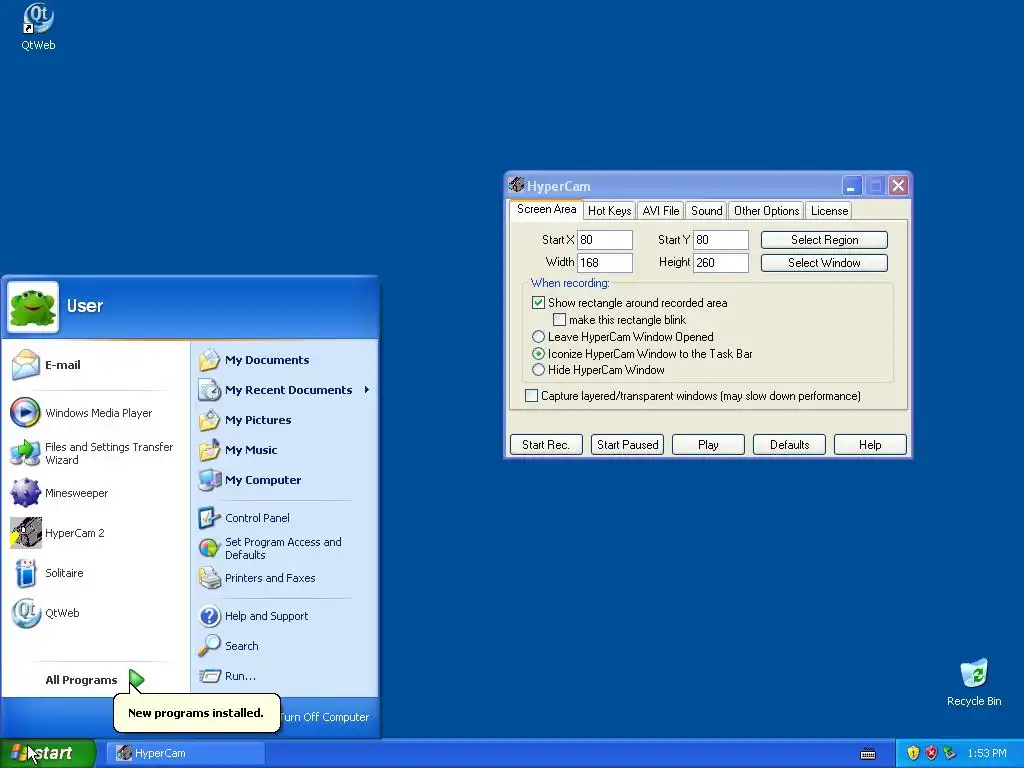Enable make this rectangle blink
The image size is (1024, 768).
tap(559, 319)
